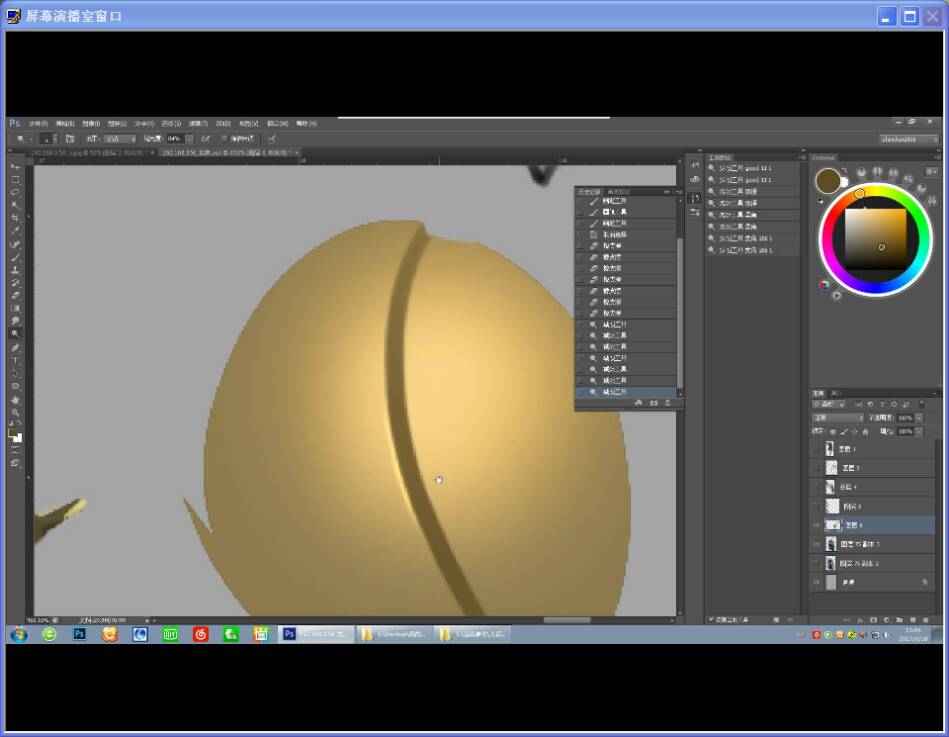Viewport: 949px width, 737px height.
Task: Open layer opacity dropdown arrow
Action: pyautogui.click(x=919, y=418)
